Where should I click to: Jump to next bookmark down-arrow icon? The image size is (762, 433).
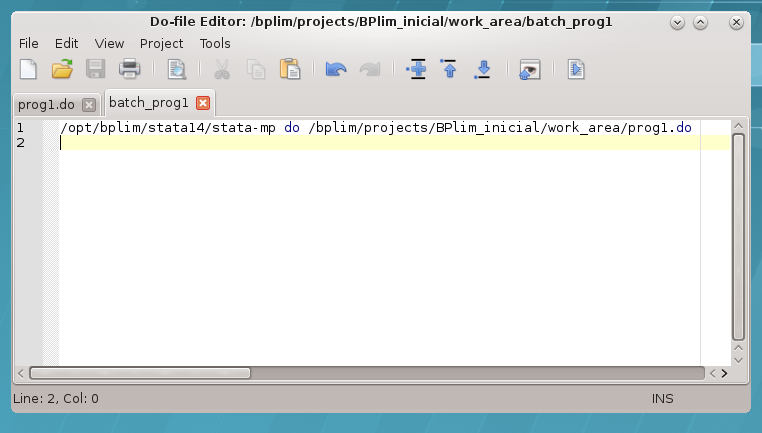tap(483, 69)
